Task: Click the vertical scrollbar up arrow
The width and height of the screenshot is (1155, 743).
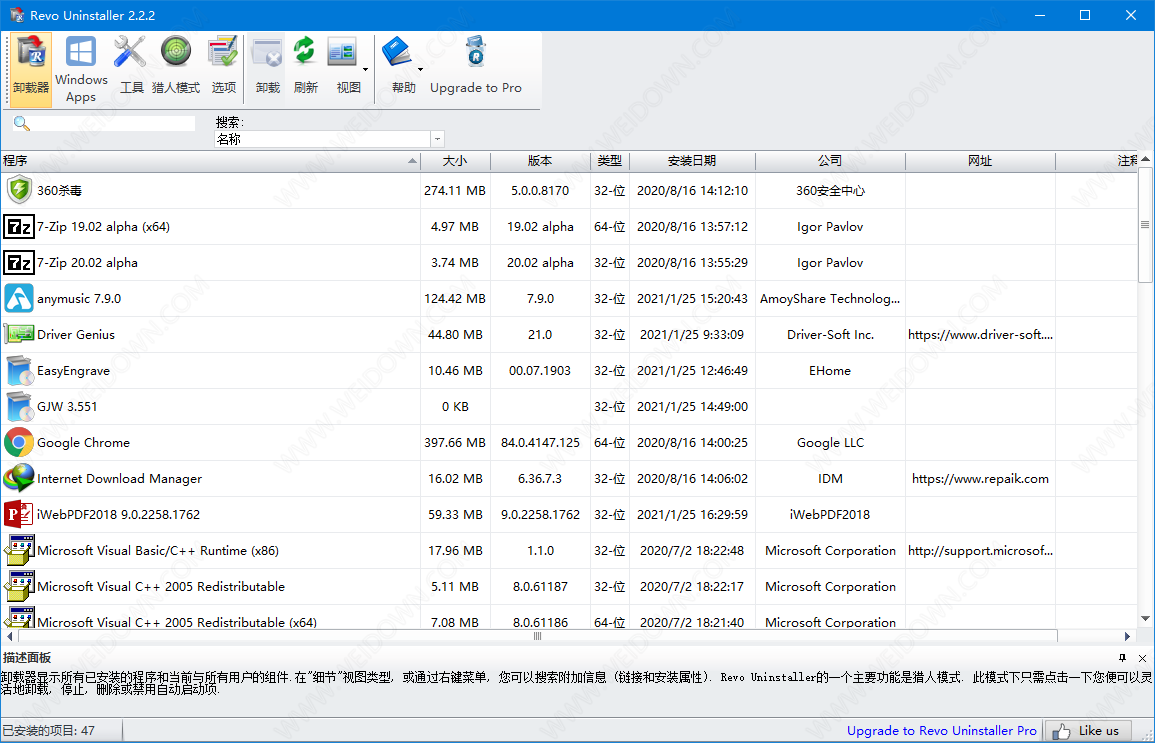Action: pos(1145,159)
